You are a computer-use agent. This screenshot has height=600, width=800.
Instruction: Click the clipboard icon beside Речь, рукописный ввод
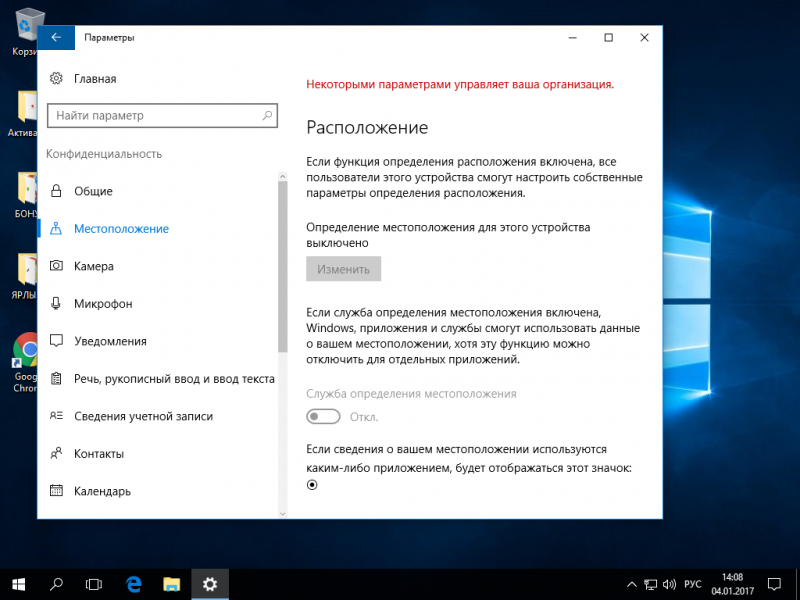tap(56, 379)
